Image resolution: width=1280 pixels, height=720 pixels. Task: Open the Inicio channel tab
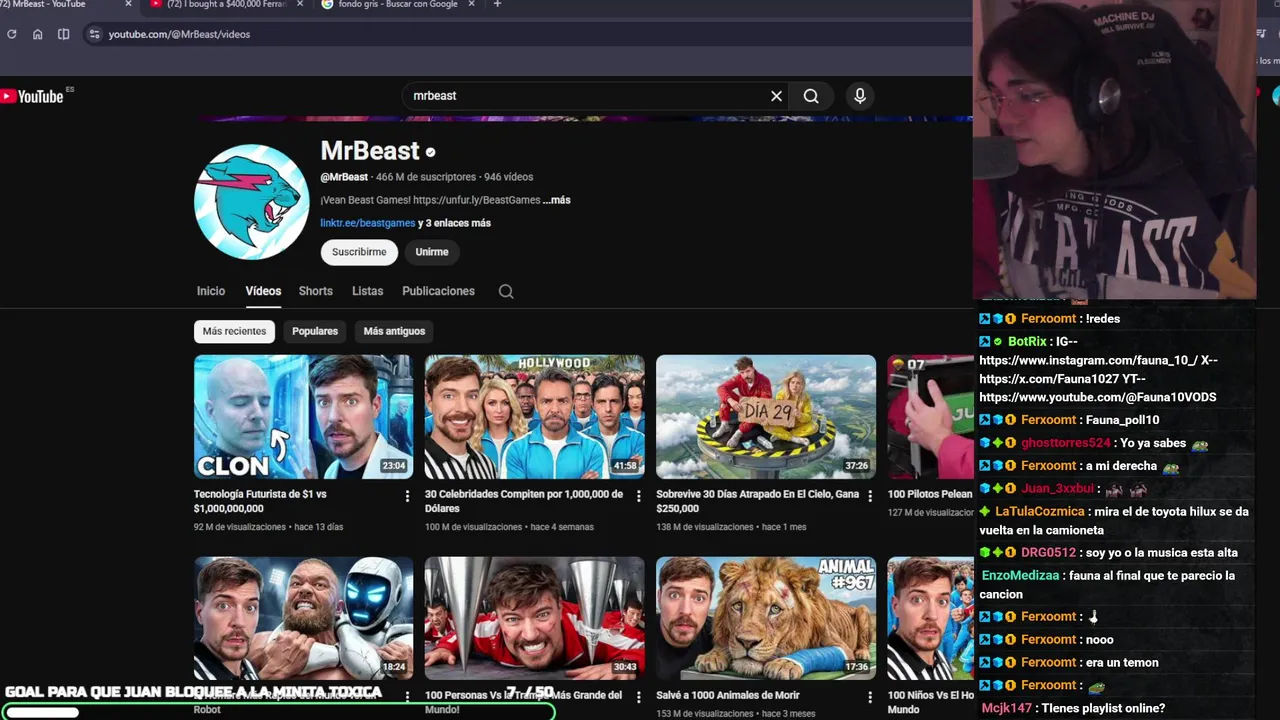[211, 291]
